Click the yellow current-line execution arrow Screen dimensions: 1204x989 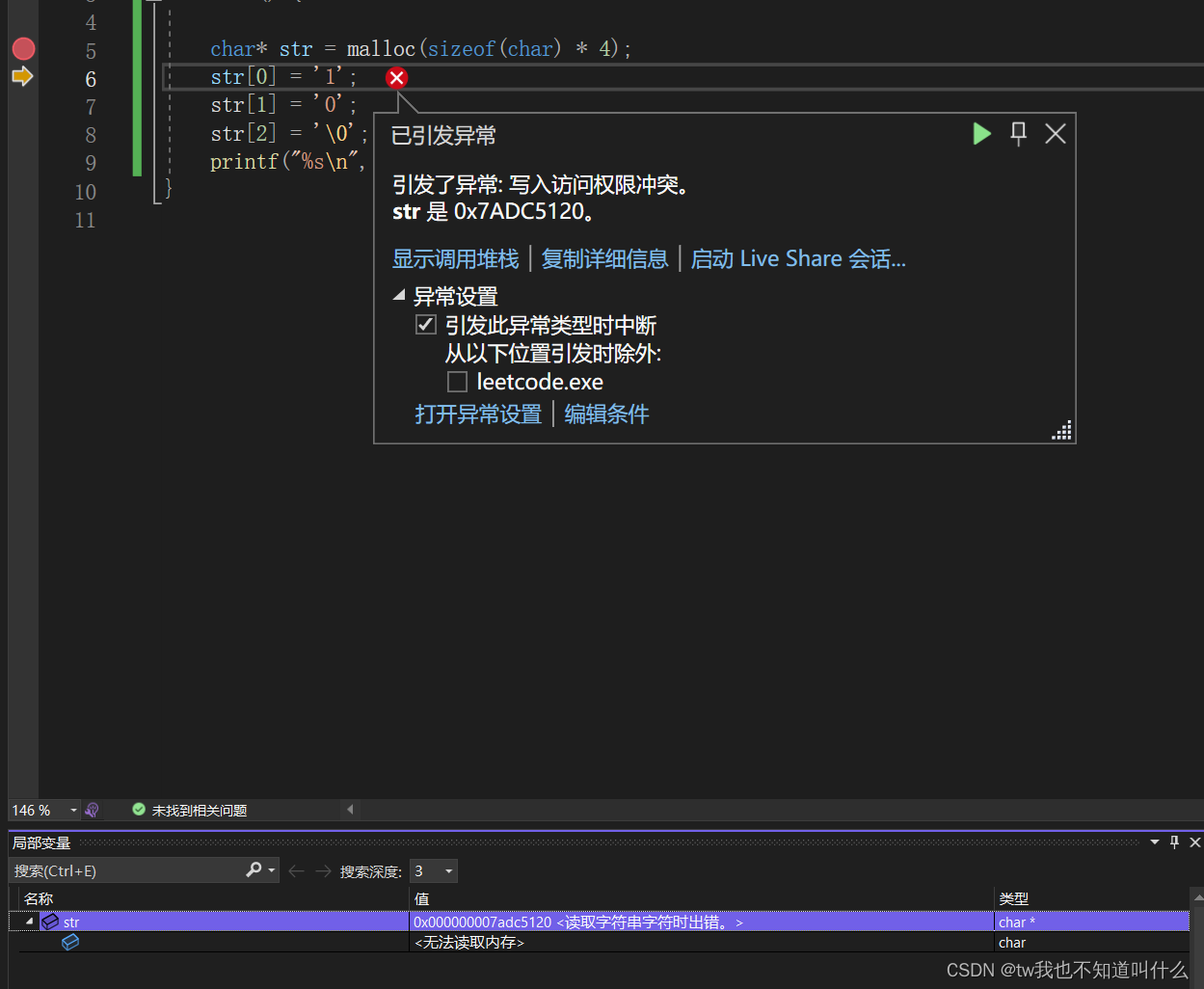click(x=23, y=75)
